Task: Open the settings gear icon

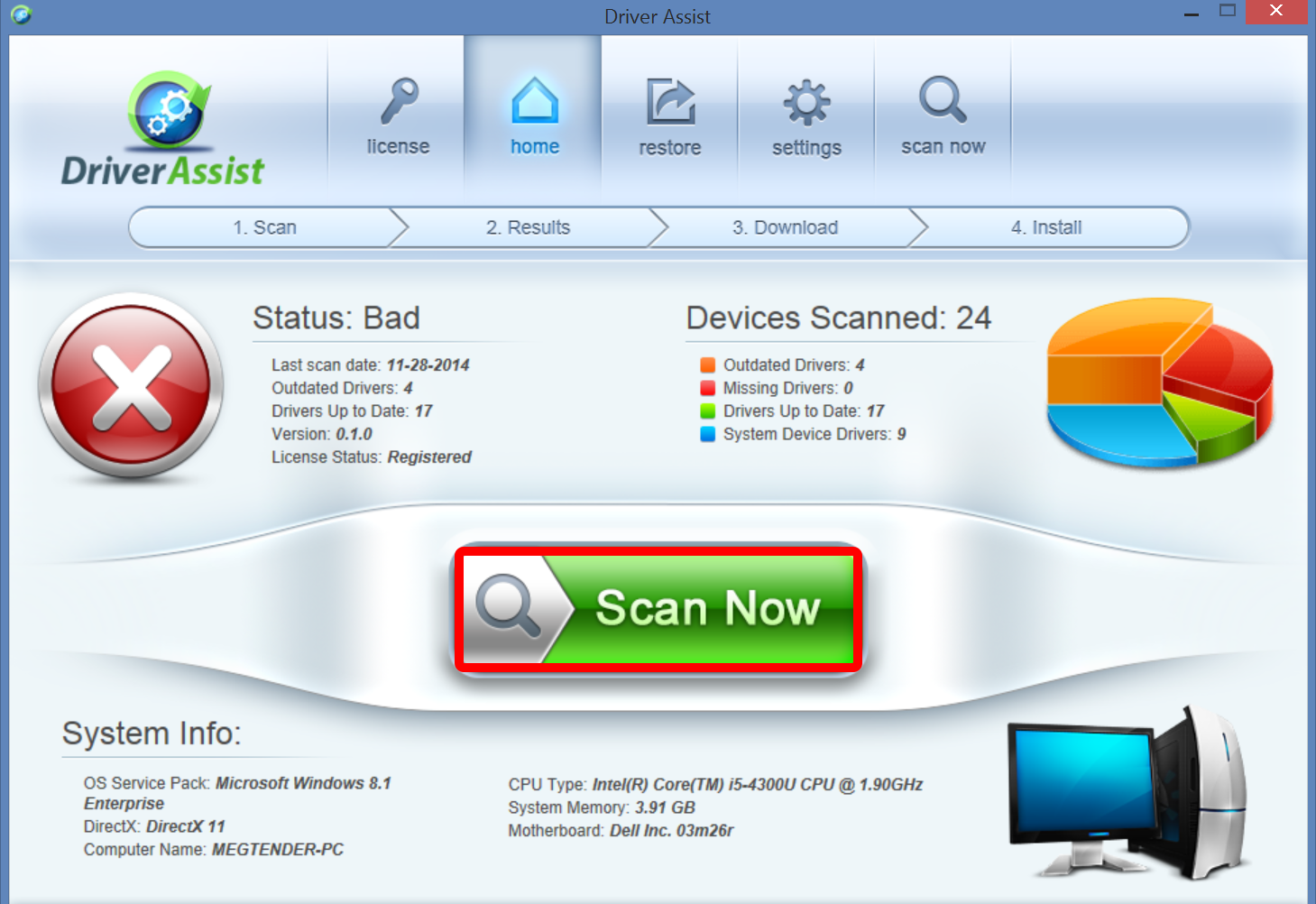Action: [x=806, y=103]
